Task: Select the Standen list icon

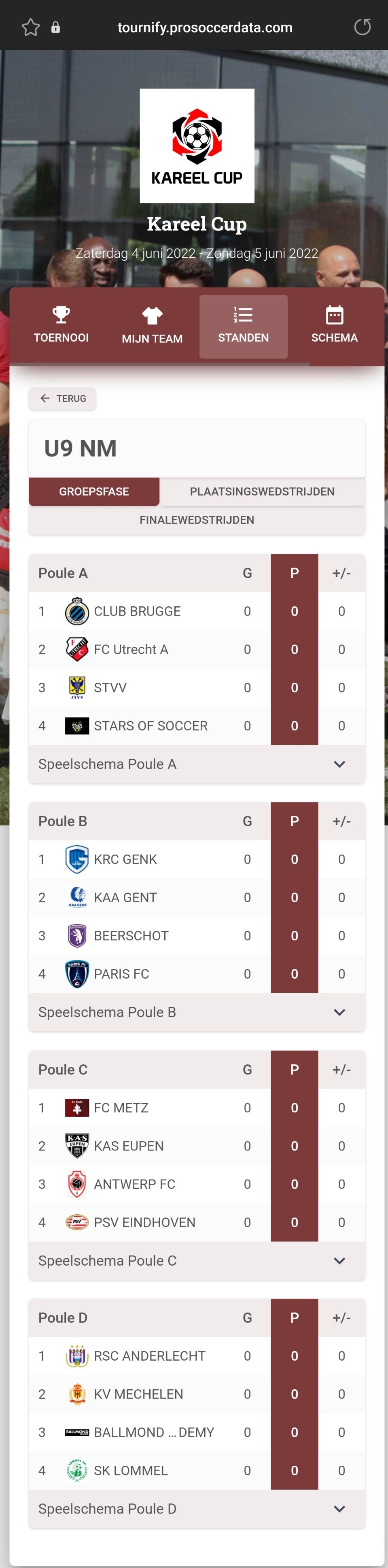Action: (x=243, y=315)
